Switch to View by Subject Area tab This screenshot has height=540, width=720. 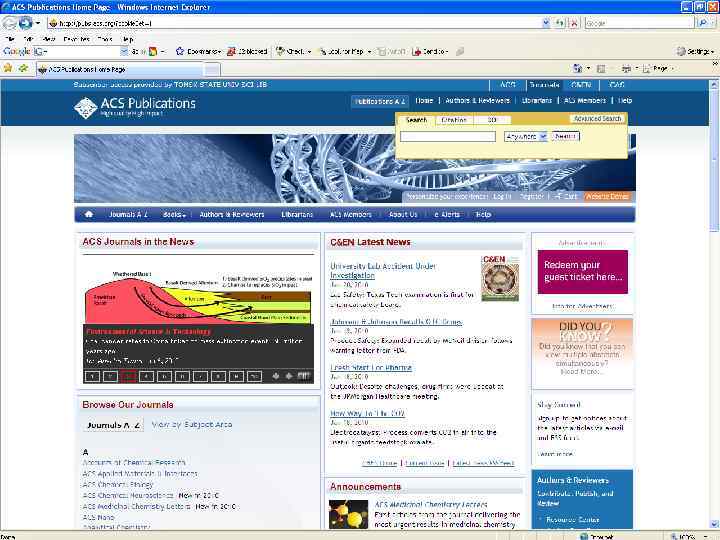point(191,425)
